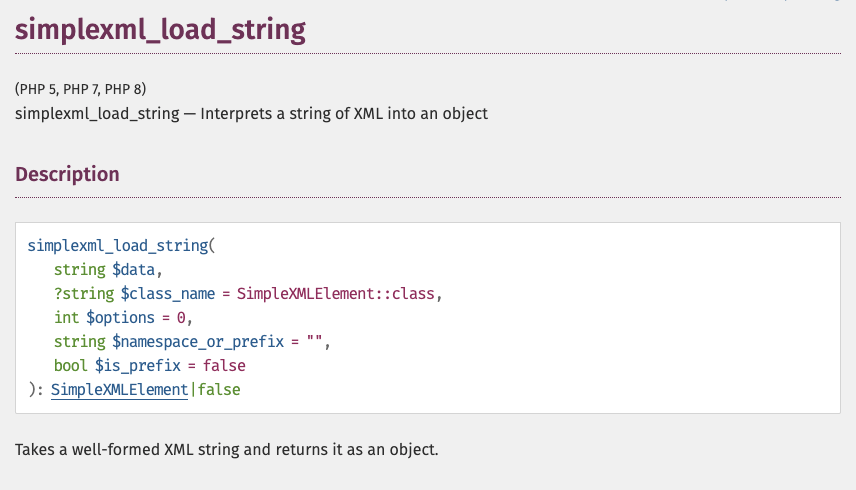Click the 'Takes a well-formed XML string' paragraph
The width and height of the screenshot is (856, 490).
click(x=227, y=449)
